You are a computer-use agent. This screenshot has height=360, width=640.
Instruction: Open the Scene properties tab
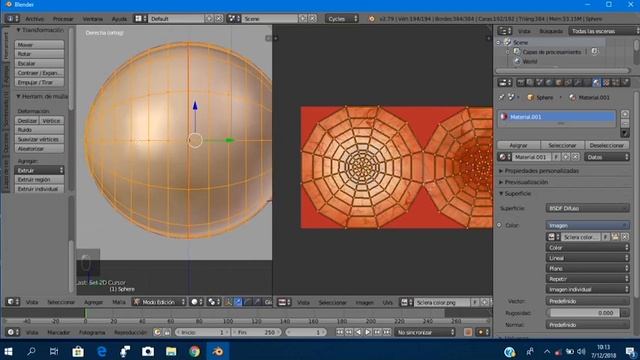(540, 83)
